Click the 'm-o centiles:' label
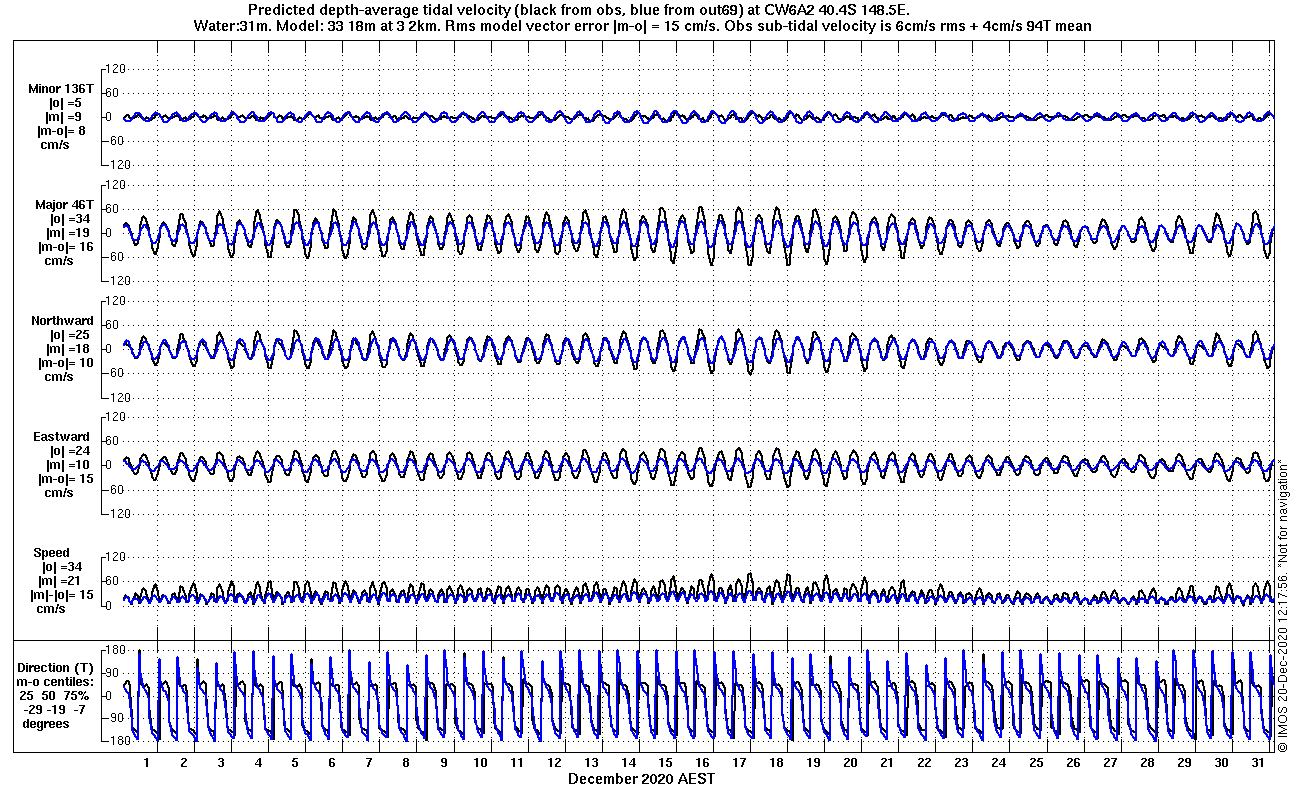 (54, 681)
